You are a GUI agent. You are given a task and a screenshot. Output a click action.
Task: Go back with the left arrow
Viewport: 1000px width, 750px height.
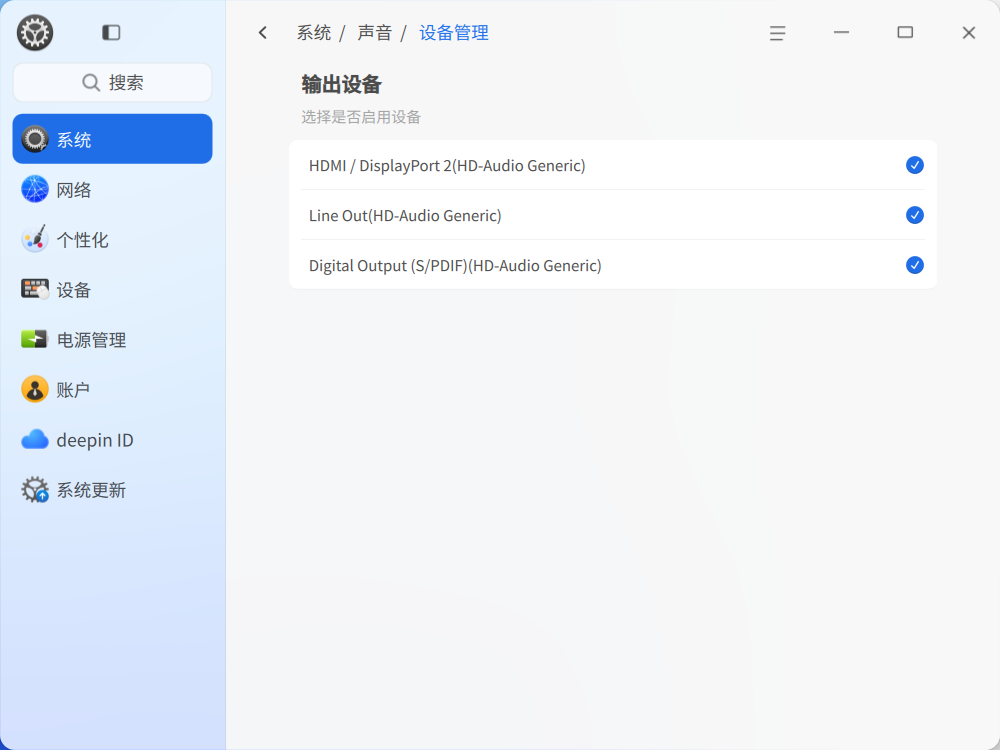(263, 33)
